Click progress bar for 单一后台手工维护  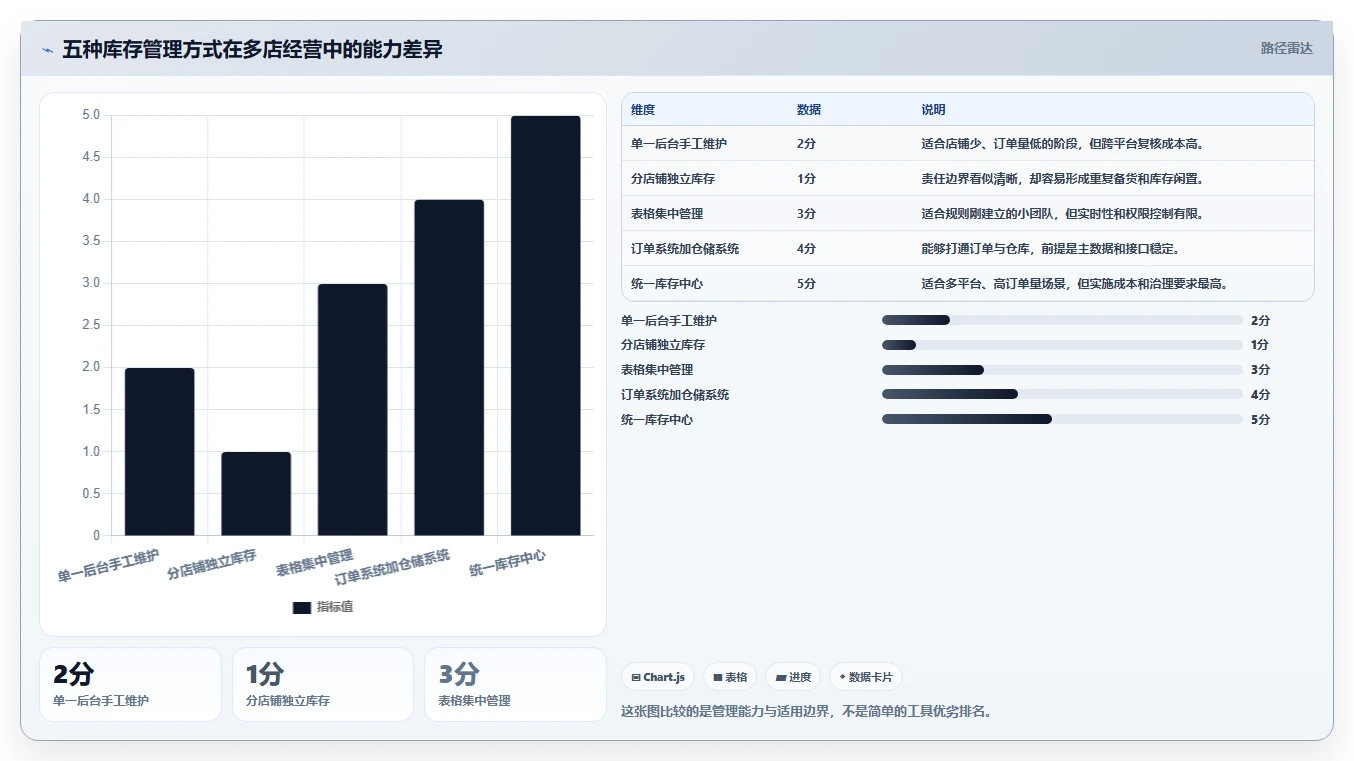1062,320
